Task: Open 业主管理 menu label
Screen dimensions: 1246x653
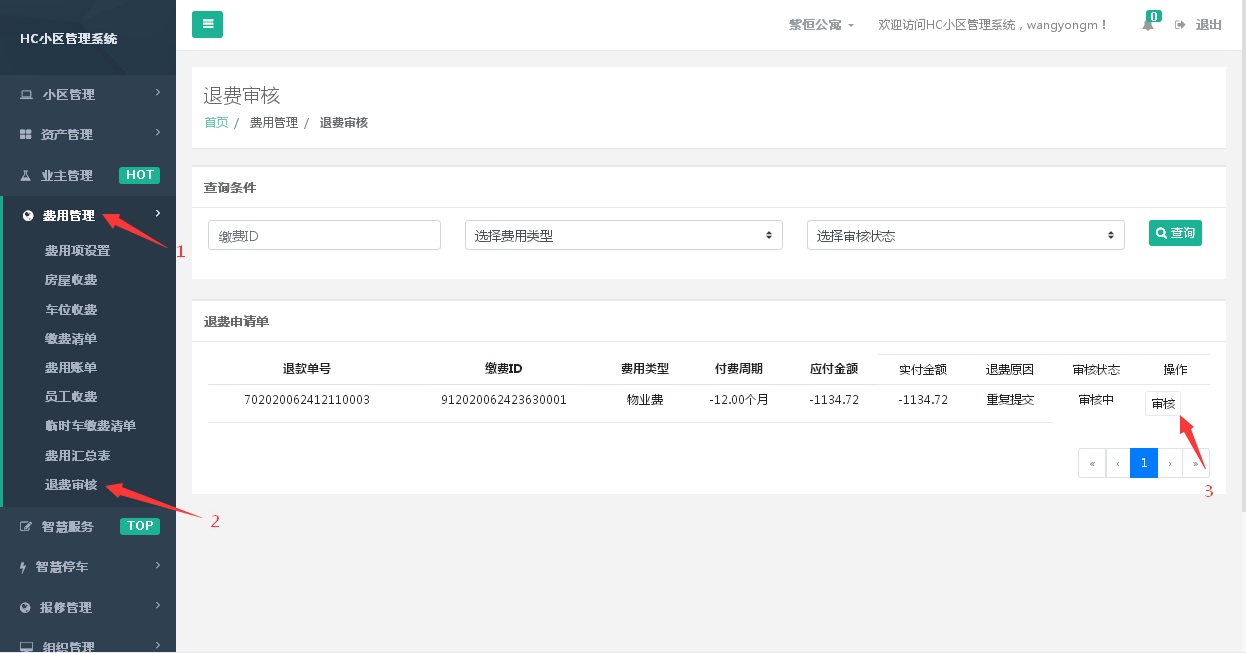Action: tap(66, 176)
